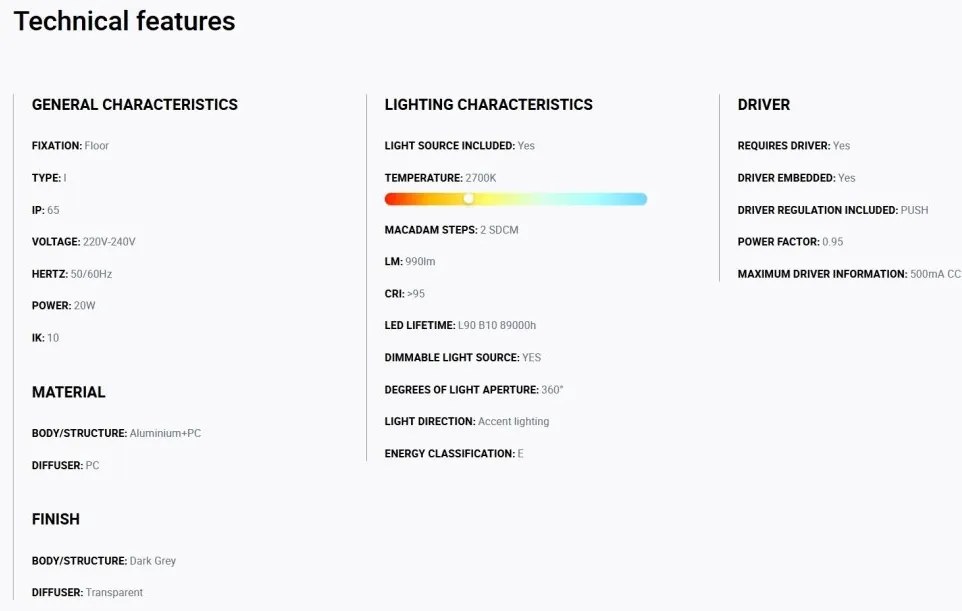Click the DIMMABLE LIGHT SOURCE entry
962x611 pixels.
tap(463, 358)
